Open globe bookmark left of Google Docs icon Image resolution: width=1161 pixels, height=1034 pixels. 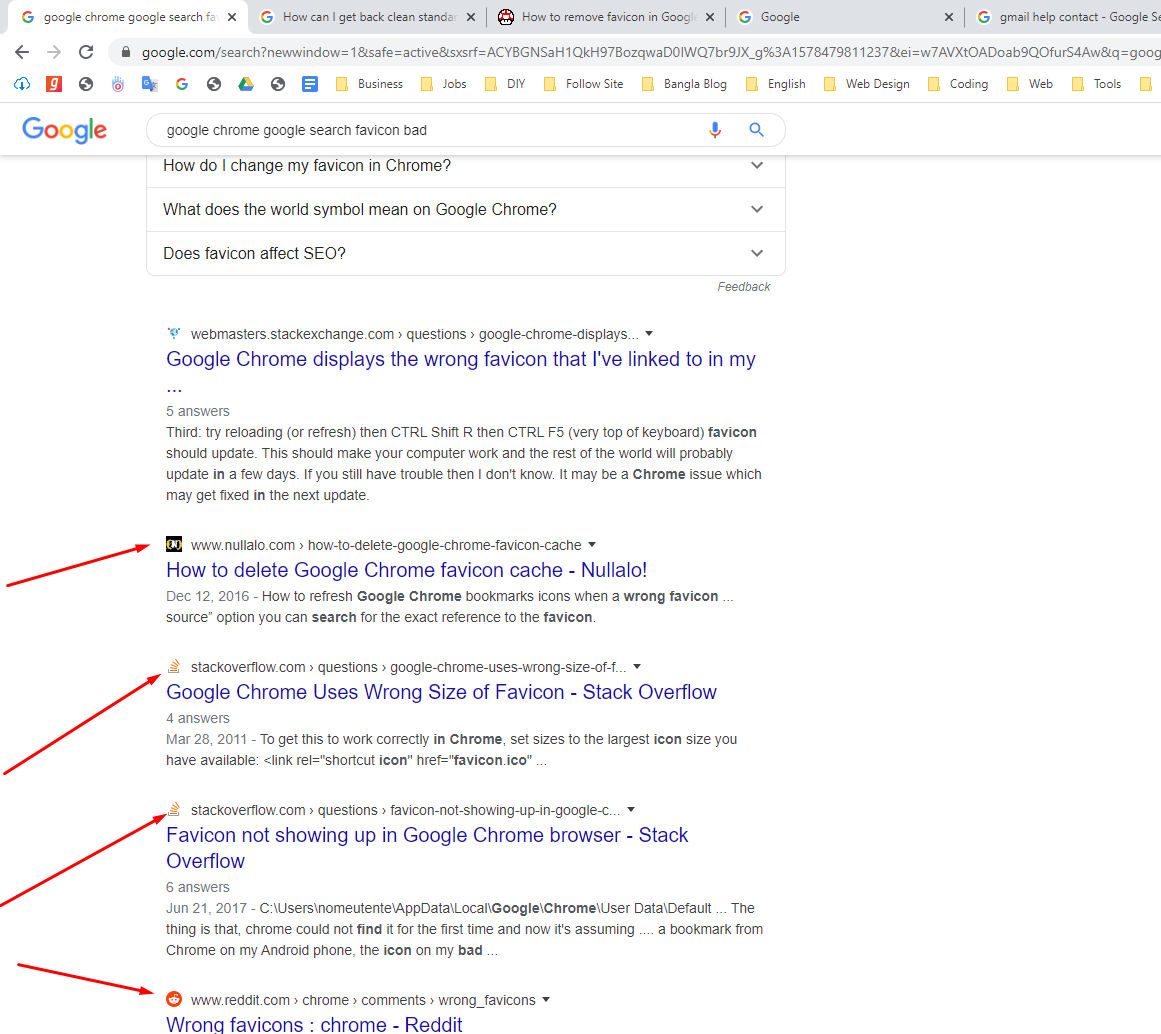278,84
